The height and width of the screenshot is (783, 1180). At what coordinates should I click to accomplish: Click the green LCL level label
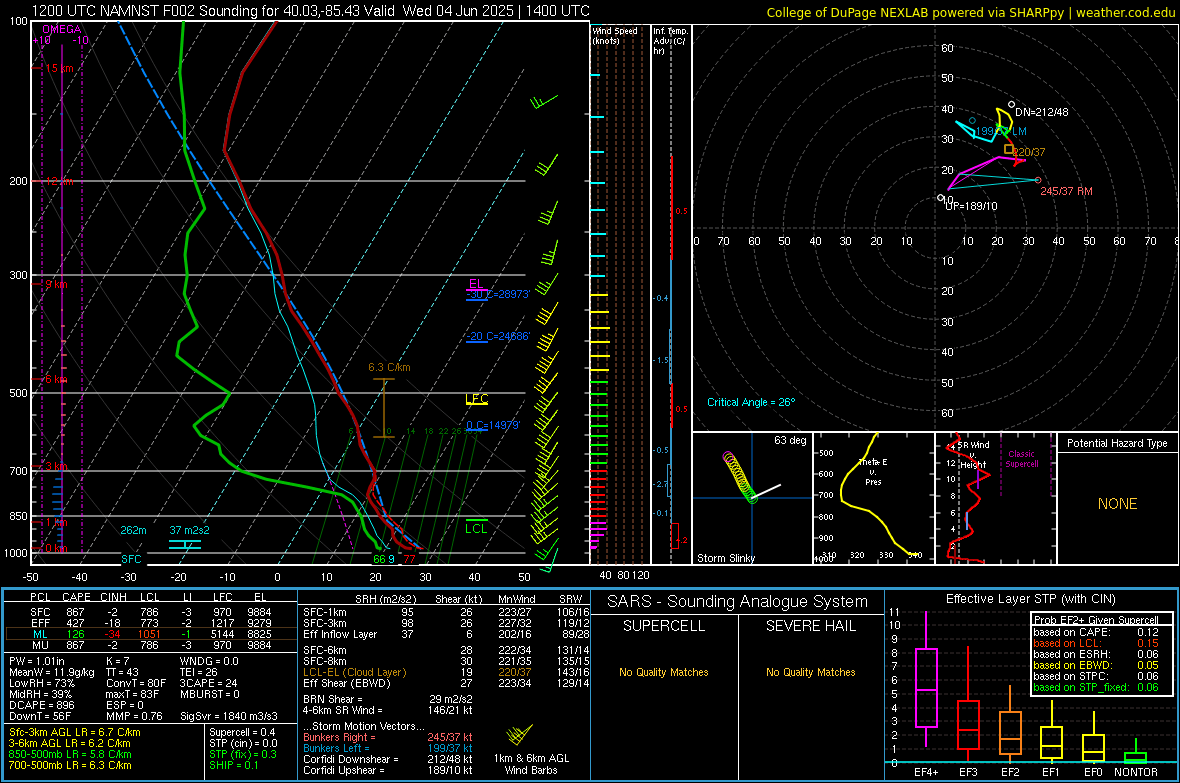[476, 528]
